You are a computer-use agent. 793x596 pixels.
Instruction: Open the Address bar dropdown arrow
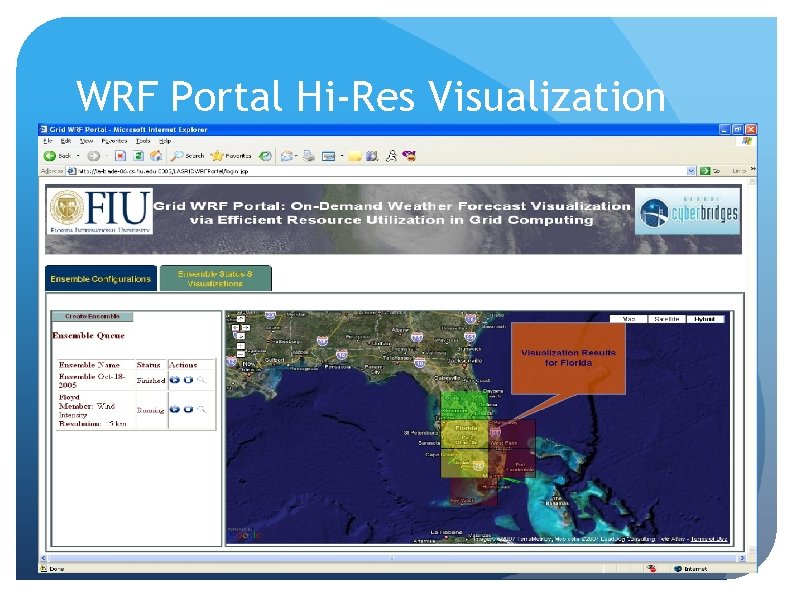click(691, 171)
